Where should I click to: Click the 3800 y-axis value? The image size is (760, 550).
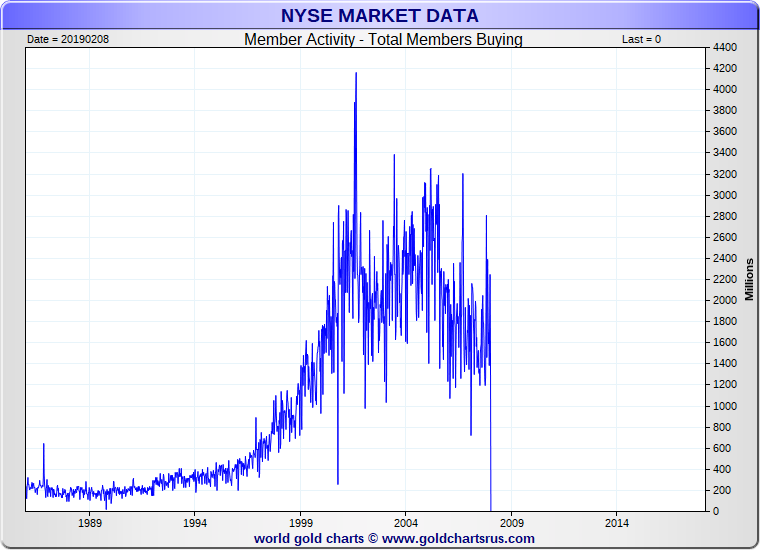tap(725, 110)
